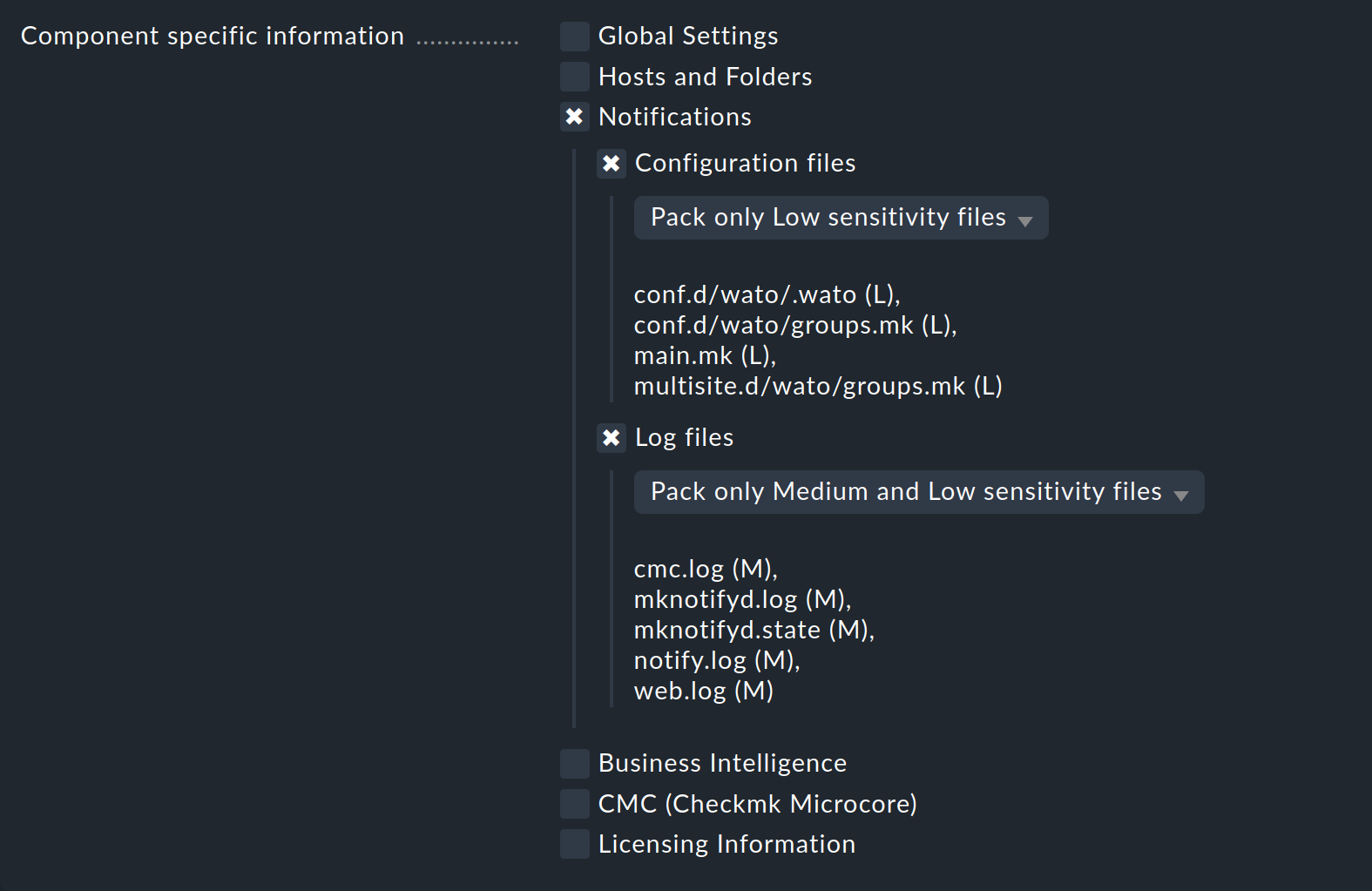
Task: Select the conf.d/wato/.wato (L) entry
Action: click(767, 295)
